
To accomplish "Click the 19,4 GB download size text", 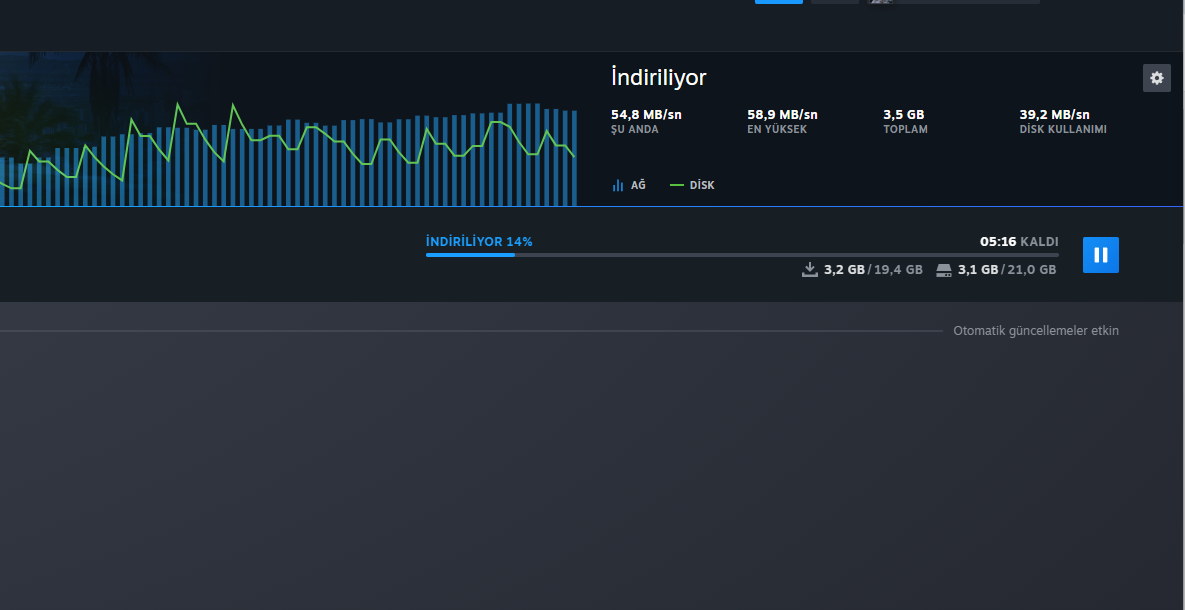I will [x=898, y=270].
